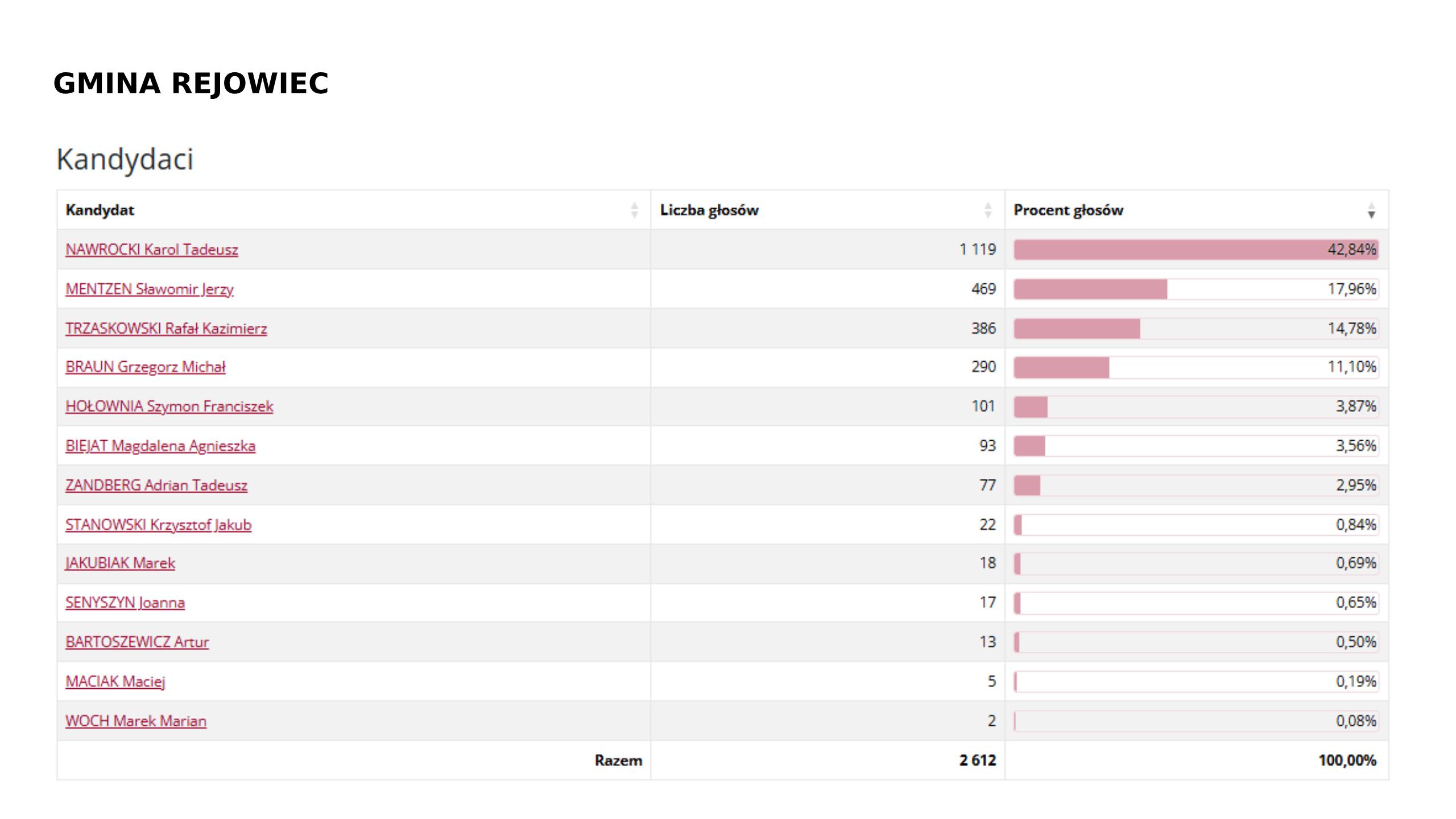The width and height of the screenshot is (1456, 819).
Task: Open BIEJAT Magdalena Agnieszka details
Action: [160, 446]
